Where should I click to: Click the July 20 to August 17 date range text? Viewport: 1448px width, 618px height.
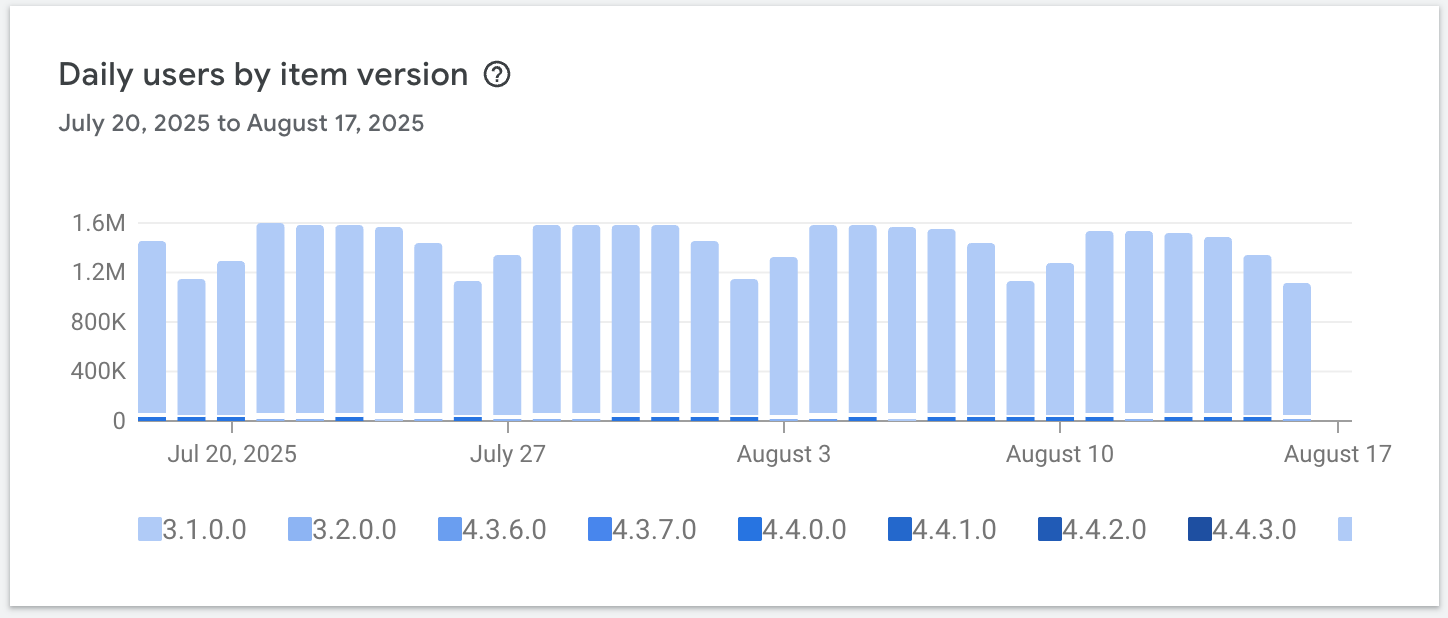(241, 124)
